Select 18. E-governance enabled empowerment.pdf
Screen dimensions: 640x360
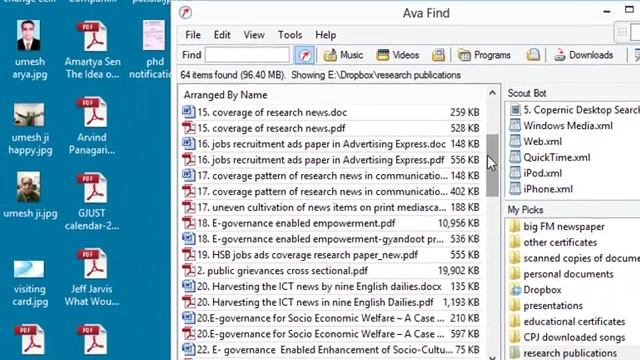[x=331, y=223]
